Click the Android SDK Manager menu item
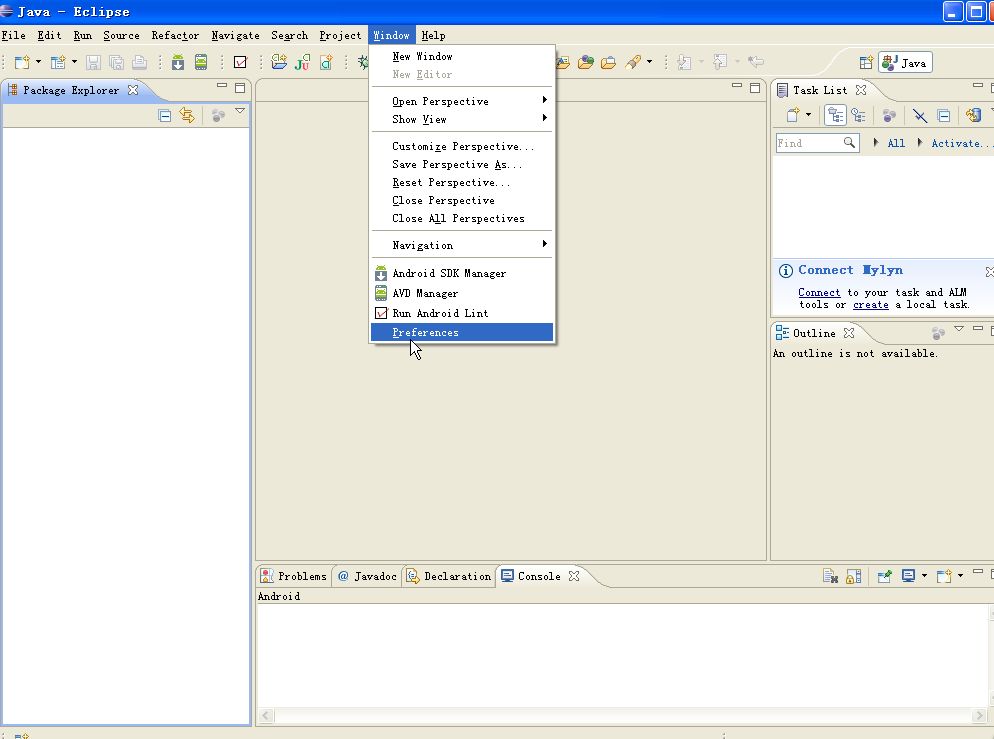The width and height of the screenshot is (994, 739). point(462,273)
